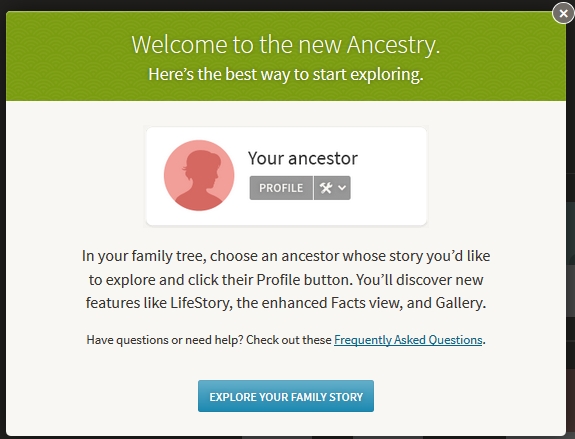Screen dimensions: 575x439
Task: Click the hammer and wrench tools icon
Action: tap(326, 188)
